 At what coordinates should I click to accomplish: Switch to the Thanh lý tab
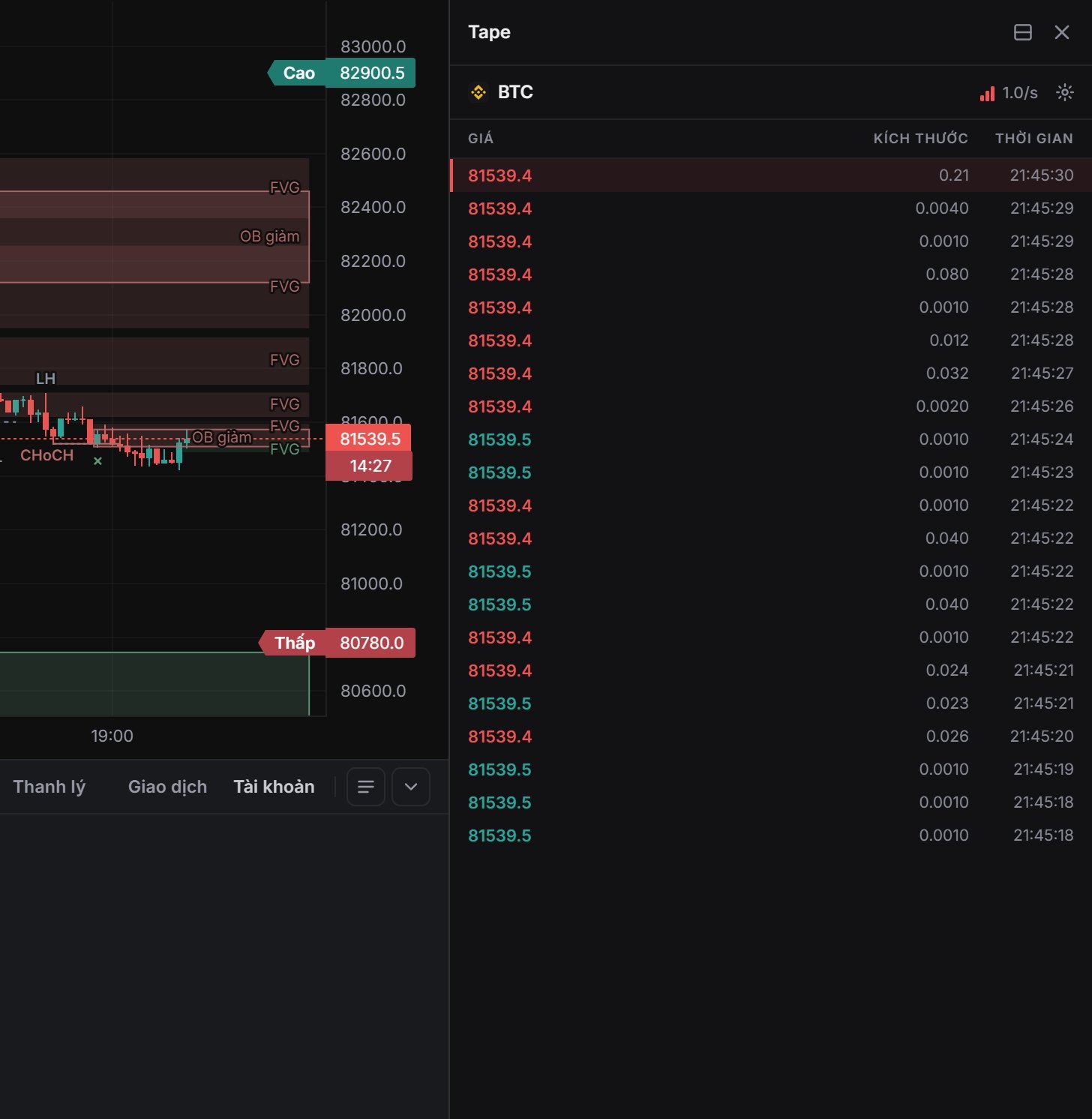click(x=49, y=787)
